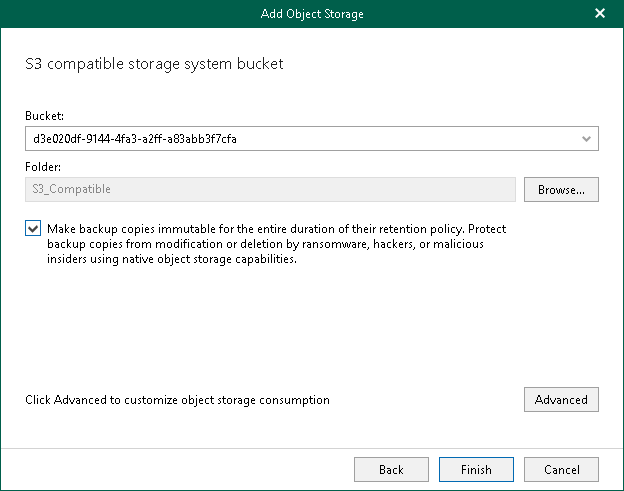Close the Add Object Storage dialog
The height and width of the screenshot is (491, 624).
point(600,13)
